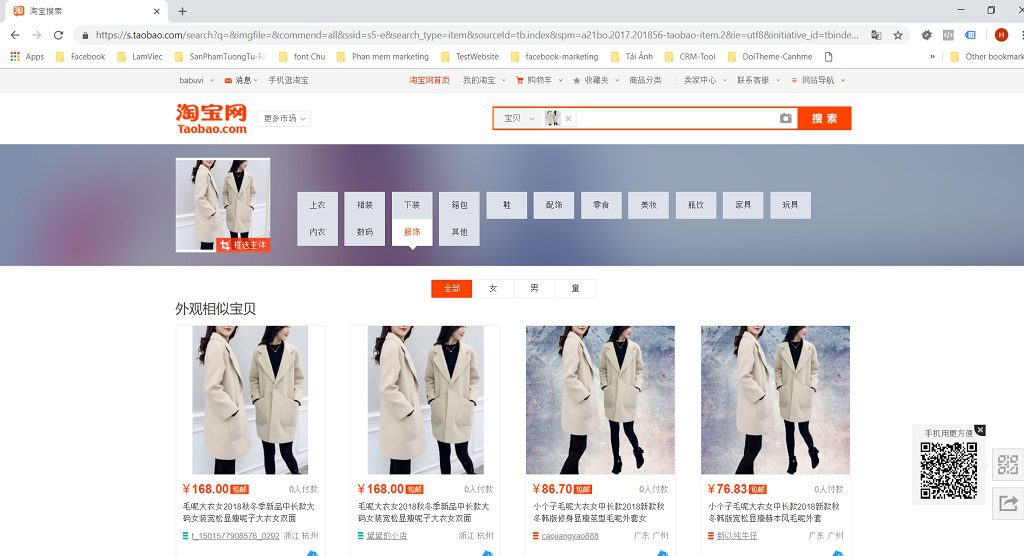Open first coat product image priced ¥168.00

pyautogui.click(x=250, y=400)
